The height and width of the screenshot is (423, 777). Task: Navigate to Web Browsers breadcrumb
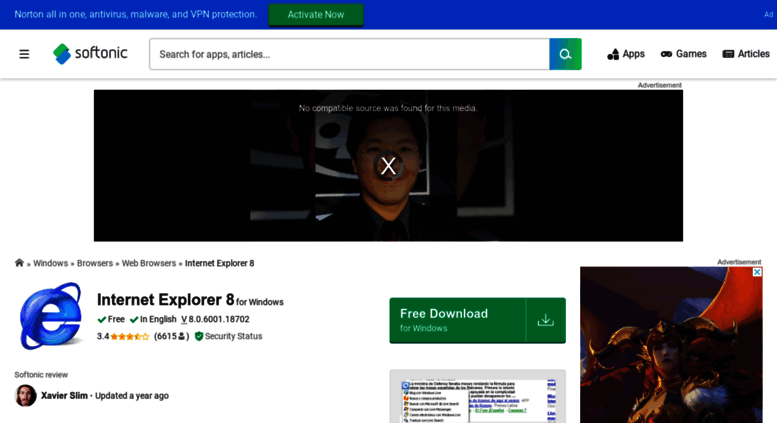(149, 263)
